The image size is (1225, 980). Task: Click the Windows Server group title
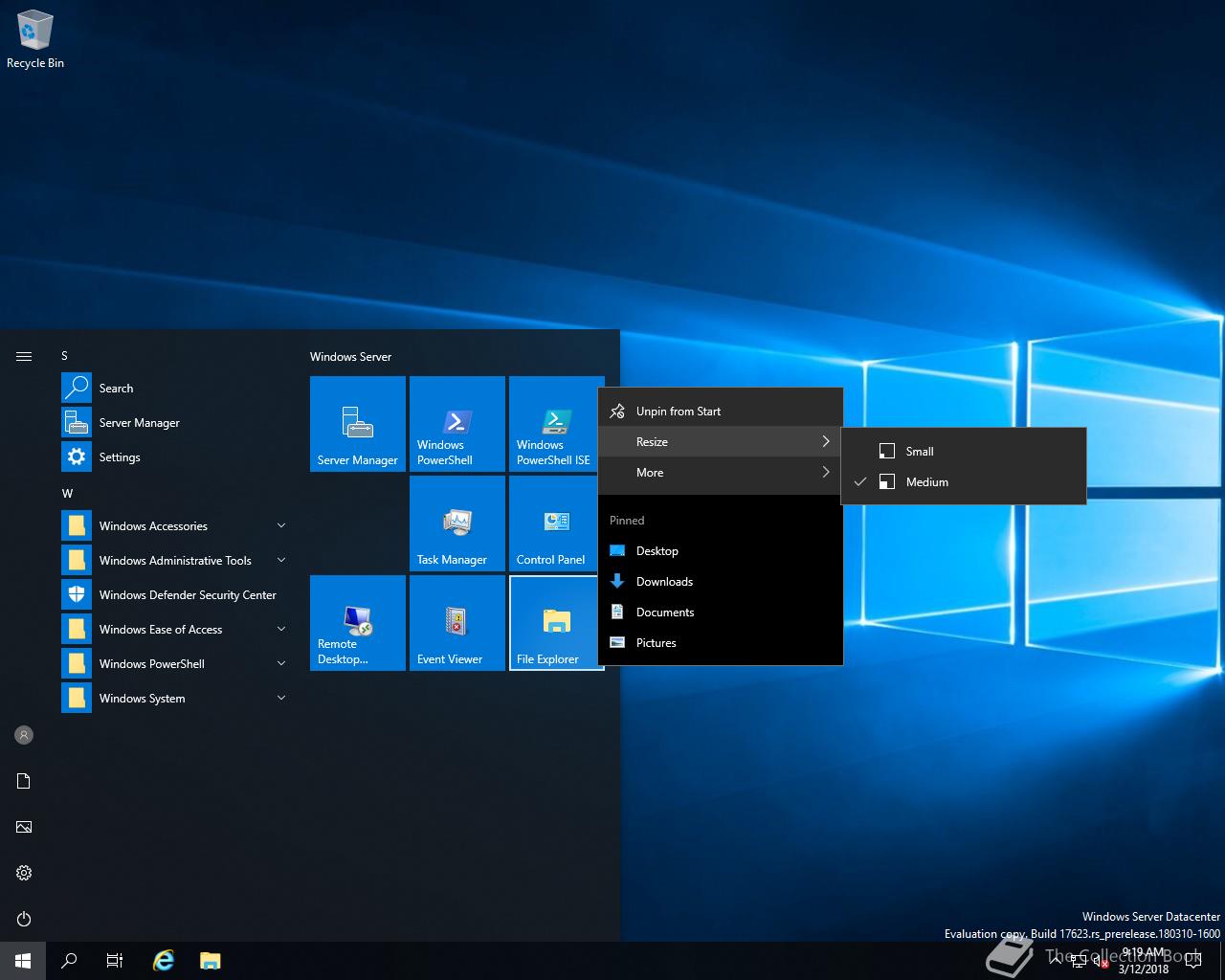(x=350, y=356)
